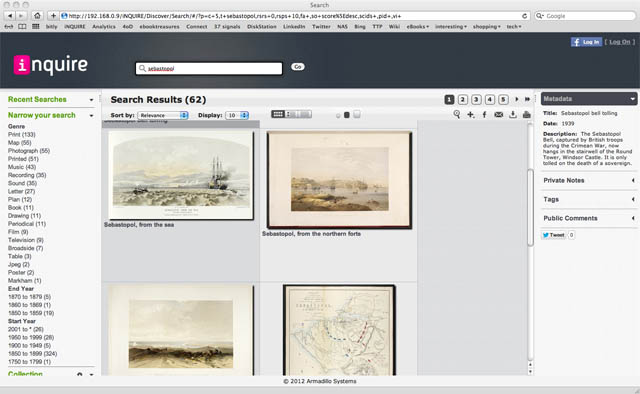Click the Facebook Log In button

pos(586,42)
